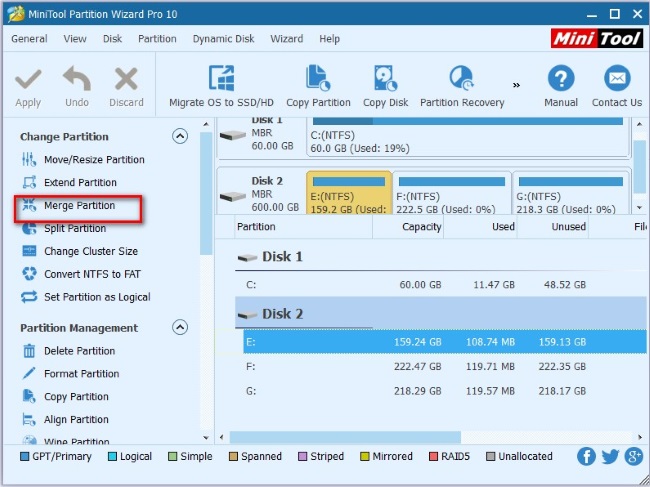Expand the toolbar overflow chevron
The height and width of the screenshot is (487, 650).
click(516, 85)
